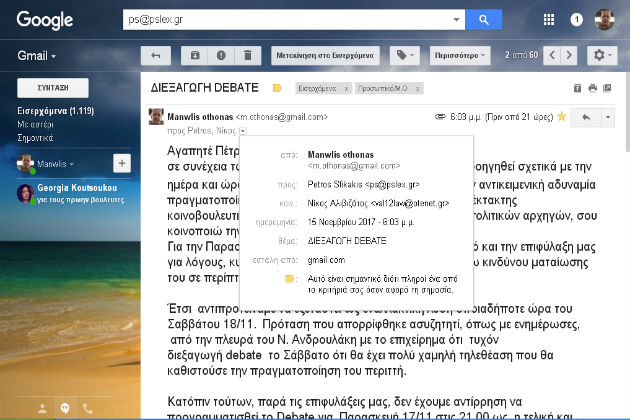Start a new chat with plus
Image resolution: width=630 pixels, height=420 pixels.
pos(122,163)
